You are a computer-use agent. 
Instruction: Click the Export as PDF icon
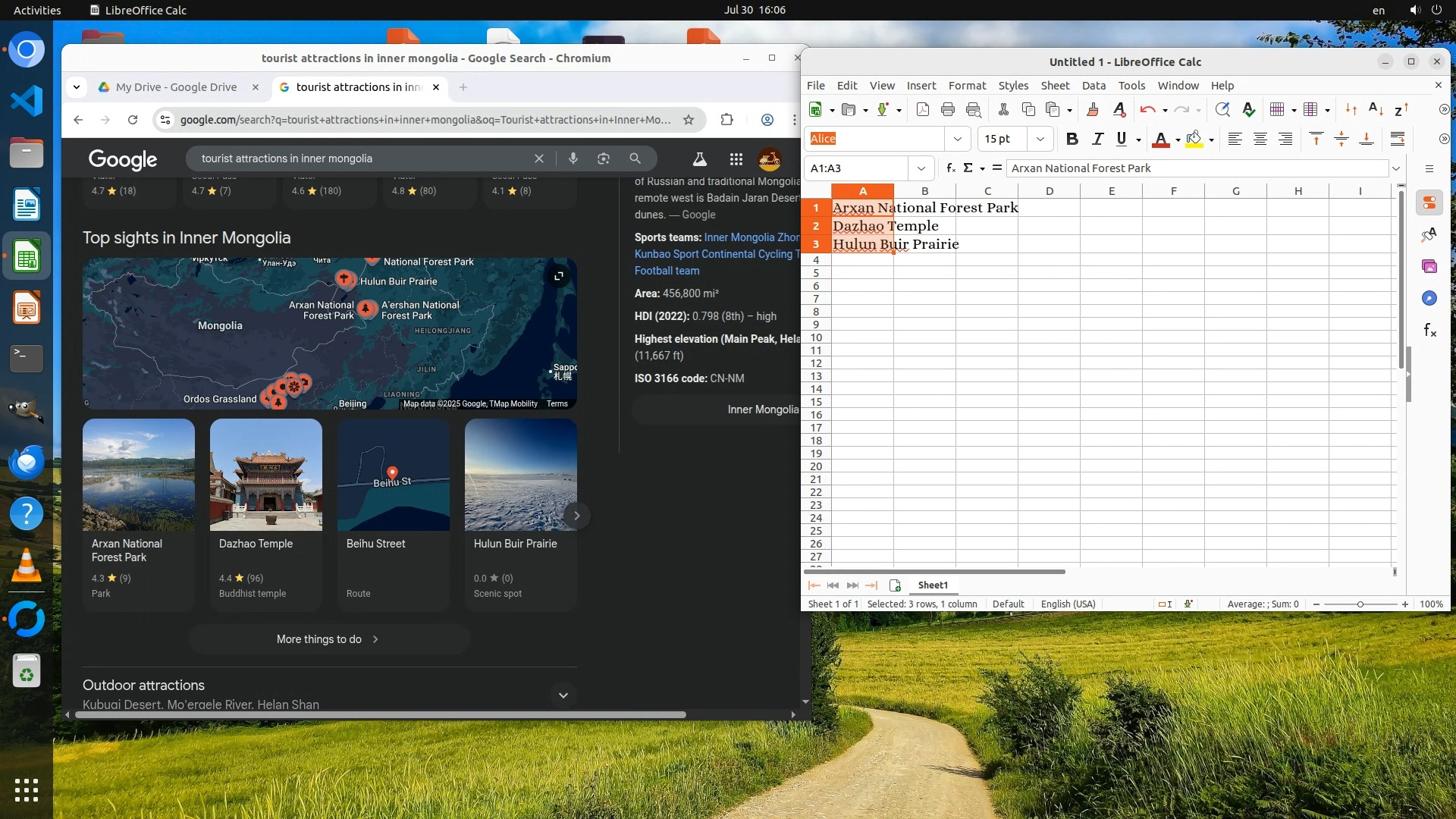pyautogui.click(x=923, y=110)
